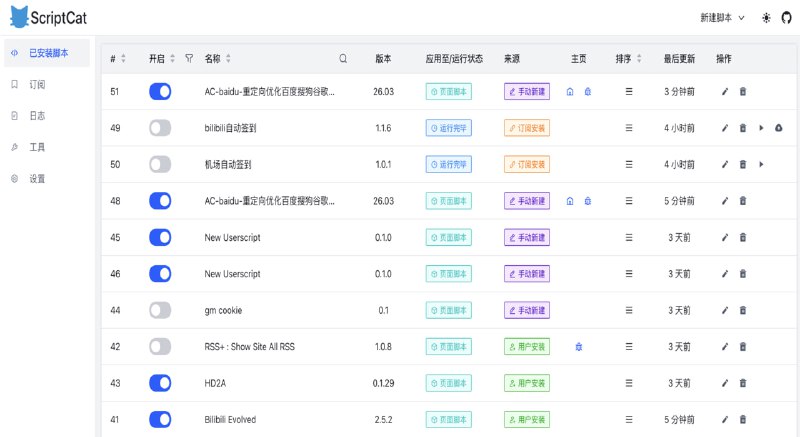Image resolution: width=800 pixels, height=437 pixels.
Task: Delete the 机场自动签到 script
Action: [742, 164]
